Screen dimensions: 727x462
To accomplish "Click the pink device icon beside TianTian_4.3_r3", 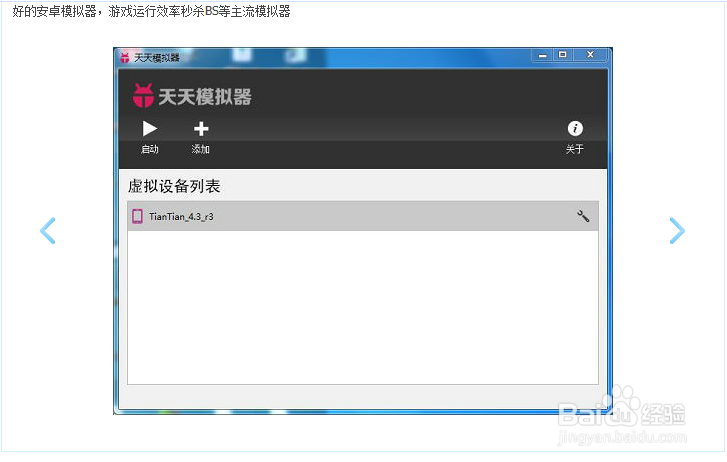I will click(137, 216).
